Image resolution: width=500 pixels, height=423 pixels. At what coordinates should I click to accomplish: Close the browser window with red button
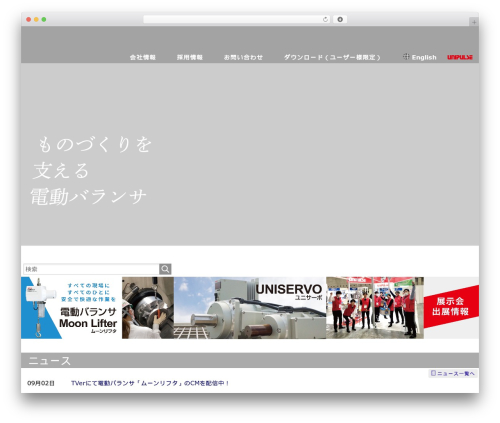click(x=29, y=19)
